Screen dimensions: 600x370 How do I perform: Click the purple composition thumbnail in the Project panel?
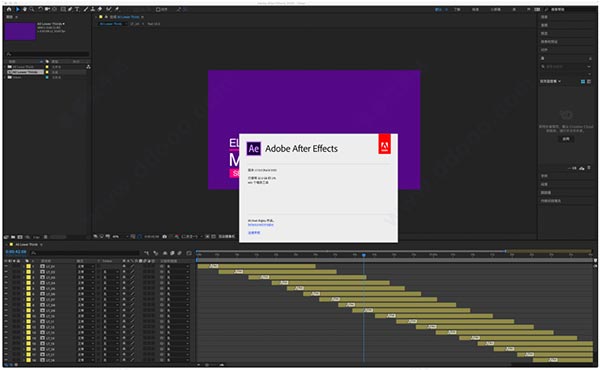coord(20,31)
